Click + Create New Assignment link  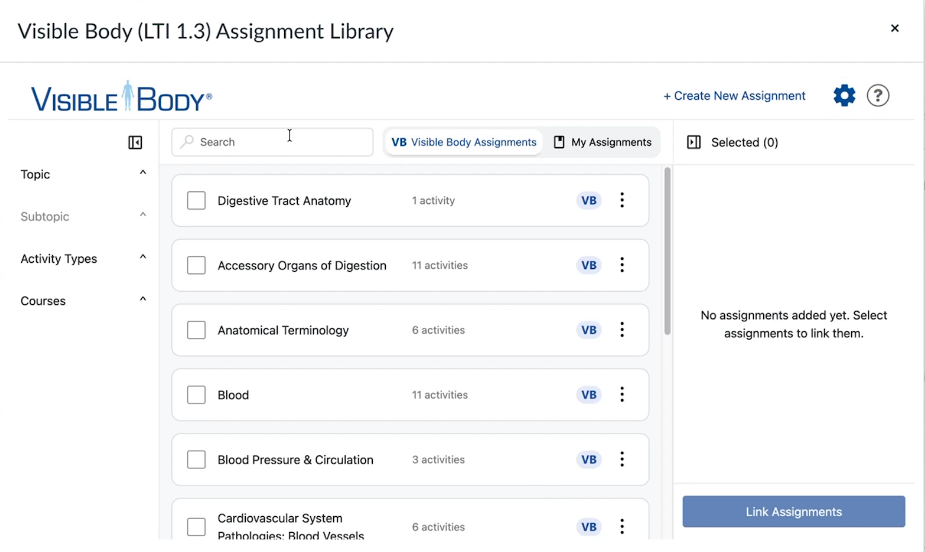point(734,96)
